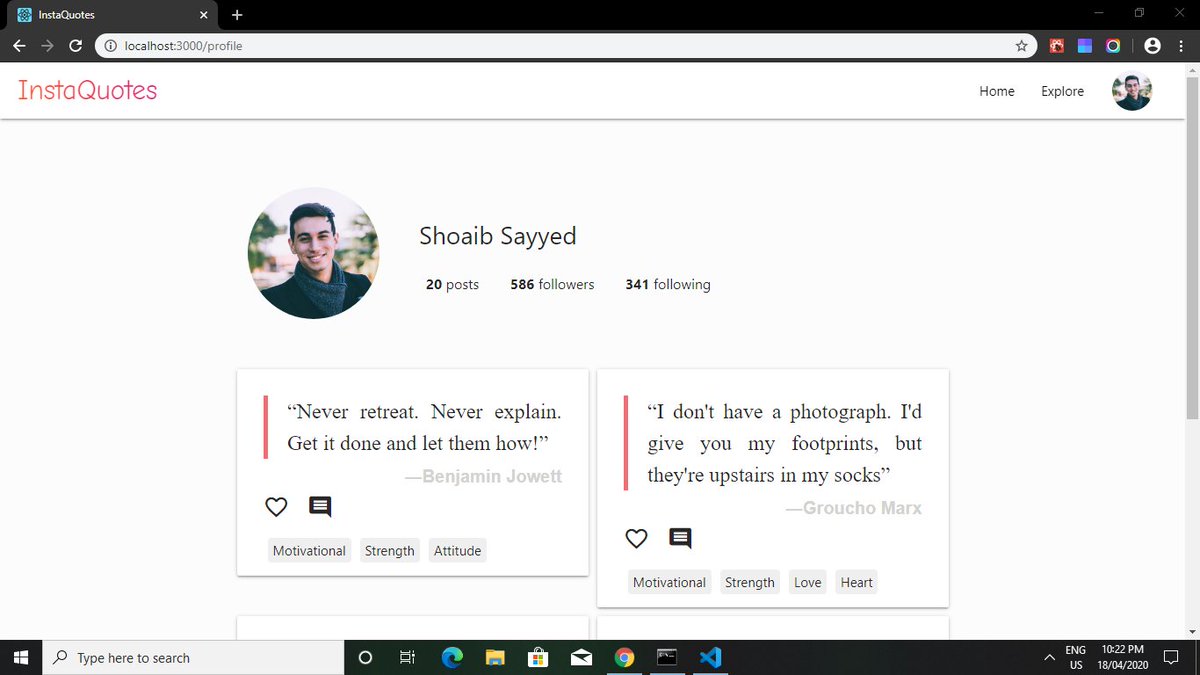Click the "I don't have a photograph" quote text
This screenshot has width=1200, height=675.
[785, 443]
